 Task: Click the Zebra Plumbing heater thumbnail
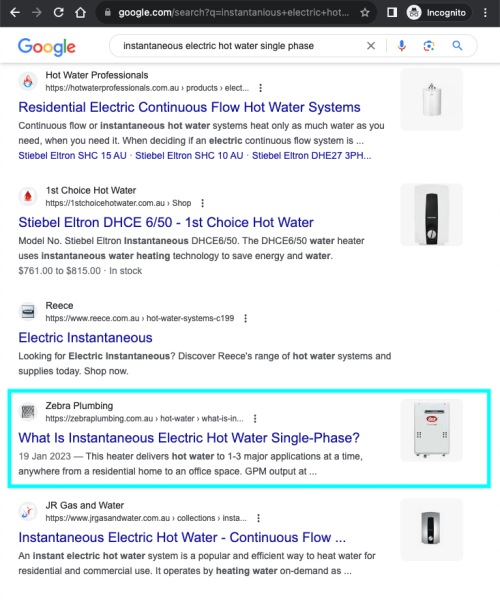pos(432,430)
